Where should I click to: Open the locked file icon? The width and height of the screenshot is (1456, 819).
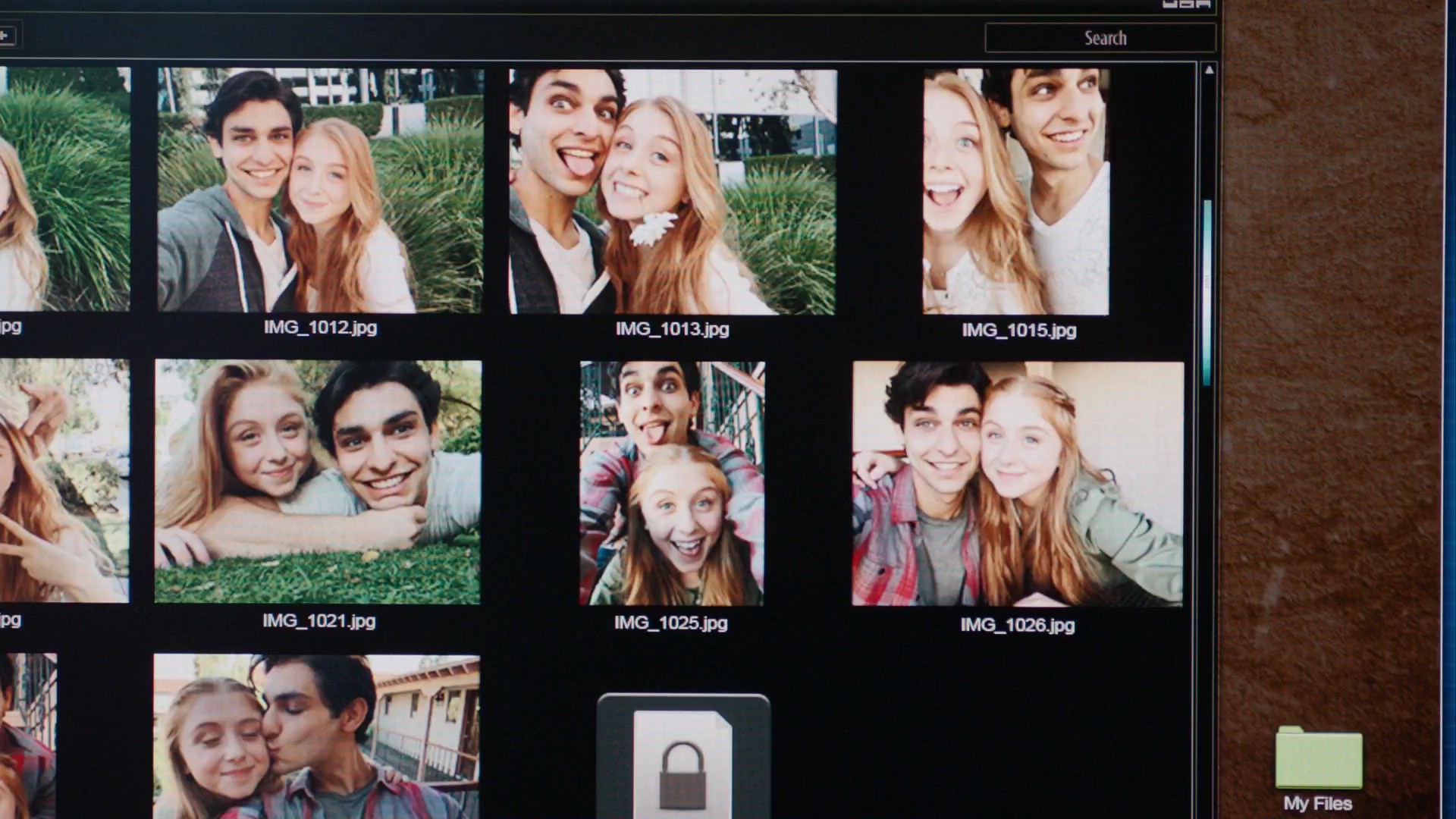(683, 756)
